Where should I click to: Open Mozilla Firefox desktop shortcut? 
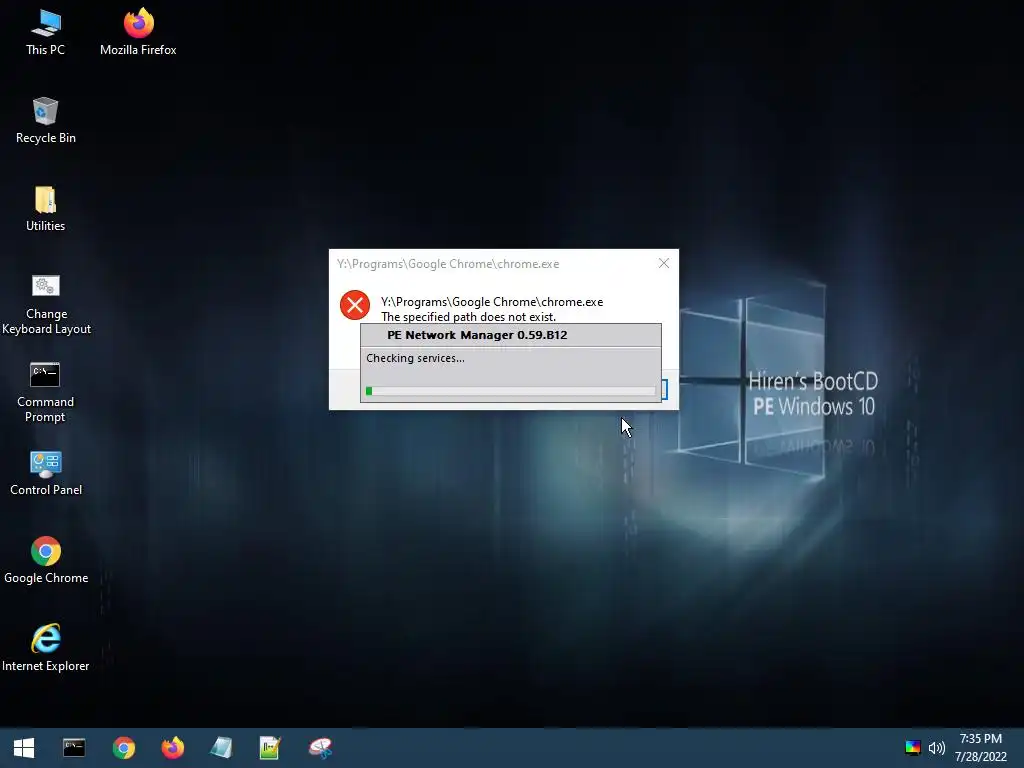point(138,33)
